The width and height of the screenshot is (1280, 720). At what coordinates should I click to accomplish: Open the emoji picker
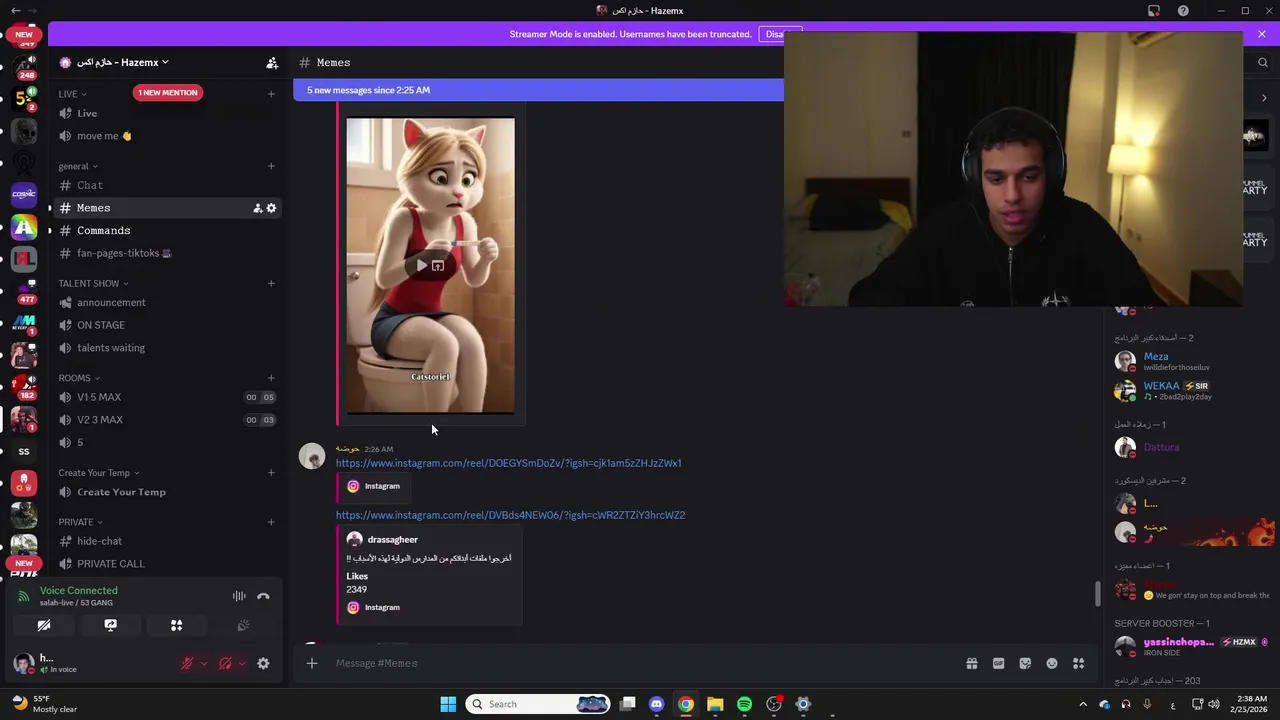[x=1052, y=663]
